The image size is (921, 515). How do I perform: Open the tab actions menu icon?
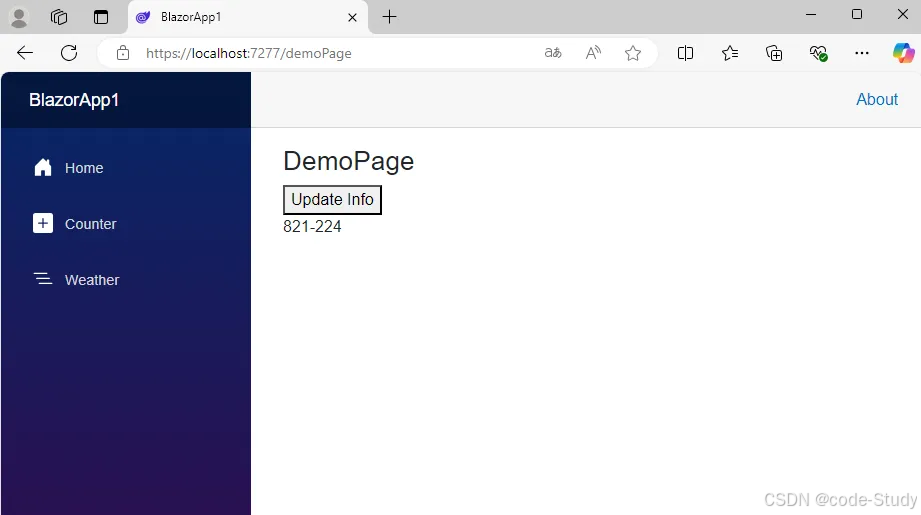point(101,17)
